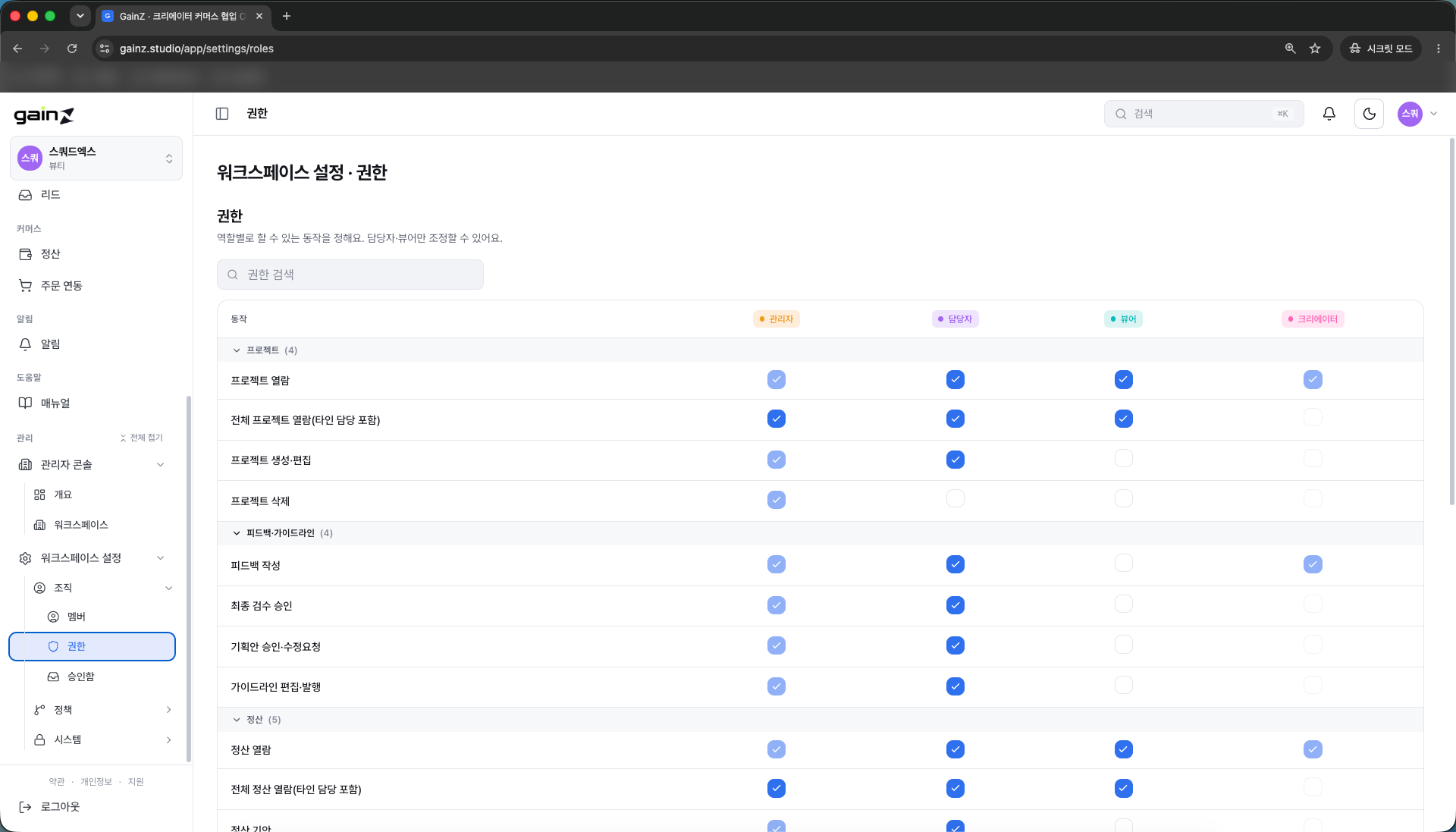Open 스쿼드엑스 workspace switcher
The width and height of the screenshot is (1456, 832).
click(96, 159)
